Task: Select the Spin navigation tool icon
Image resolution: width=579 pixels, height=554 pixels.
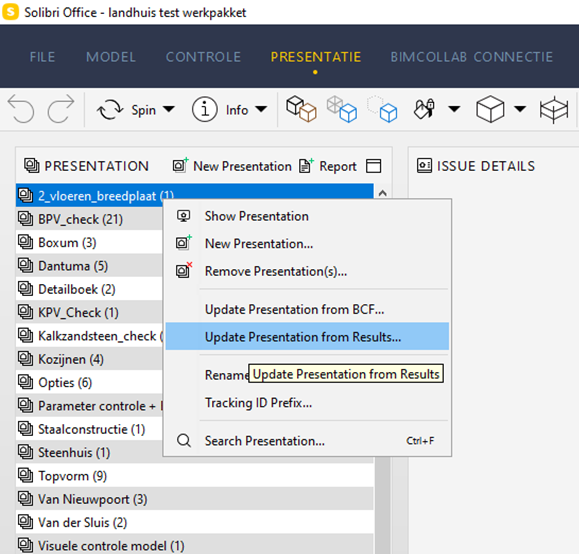Action: pyautogui.click(x=110, y=109)
